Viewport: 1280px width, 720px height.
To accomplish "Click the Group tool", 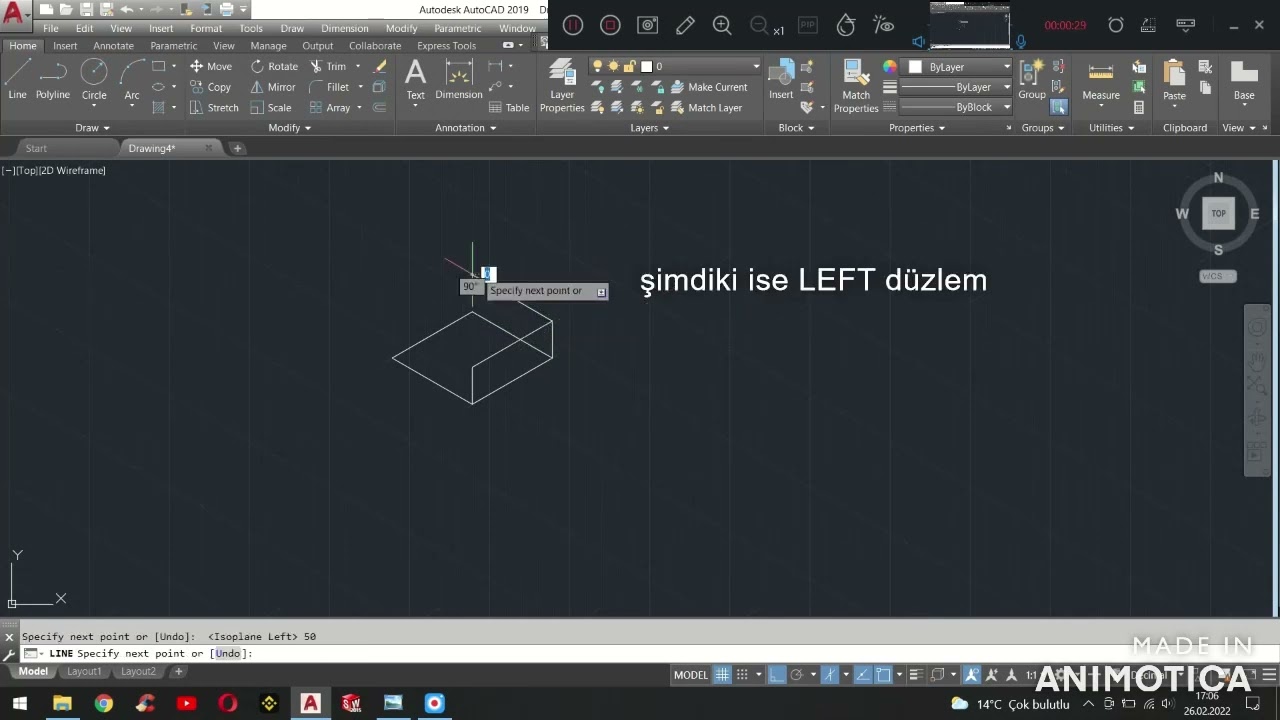I will tap(1032, 80).
